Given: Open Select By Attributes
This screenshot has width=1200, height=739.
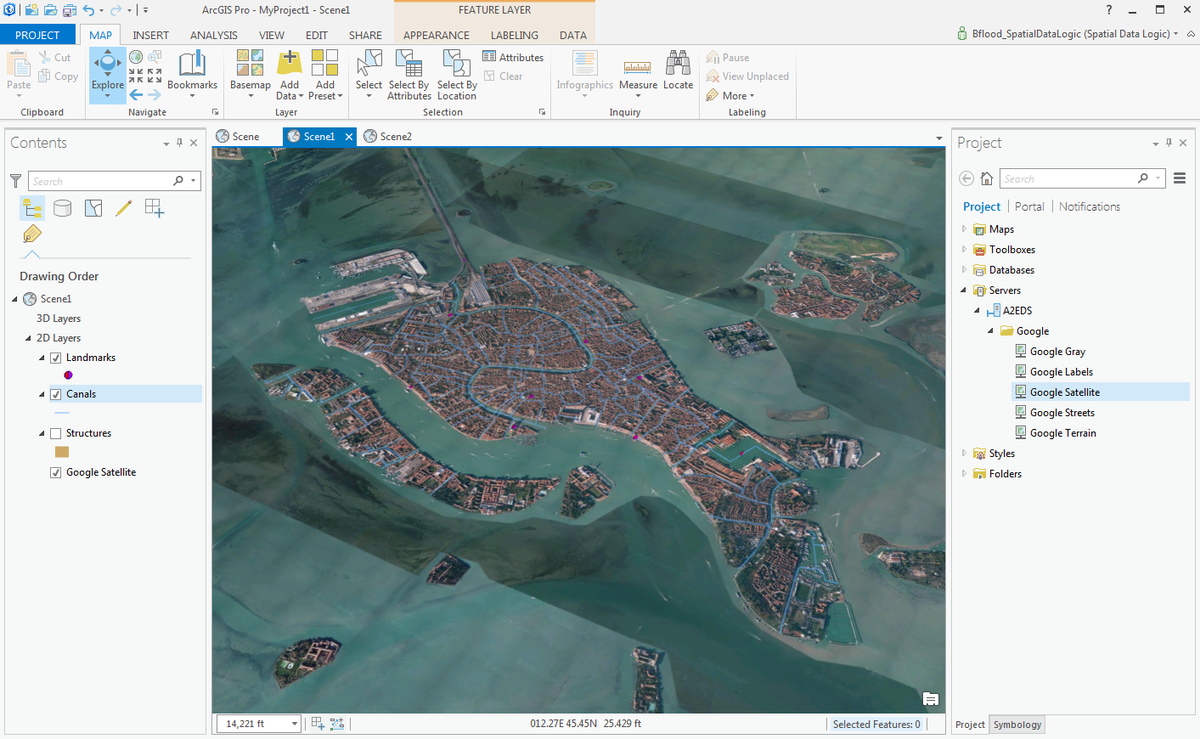Looking at the screenshot, I should 409,74.
